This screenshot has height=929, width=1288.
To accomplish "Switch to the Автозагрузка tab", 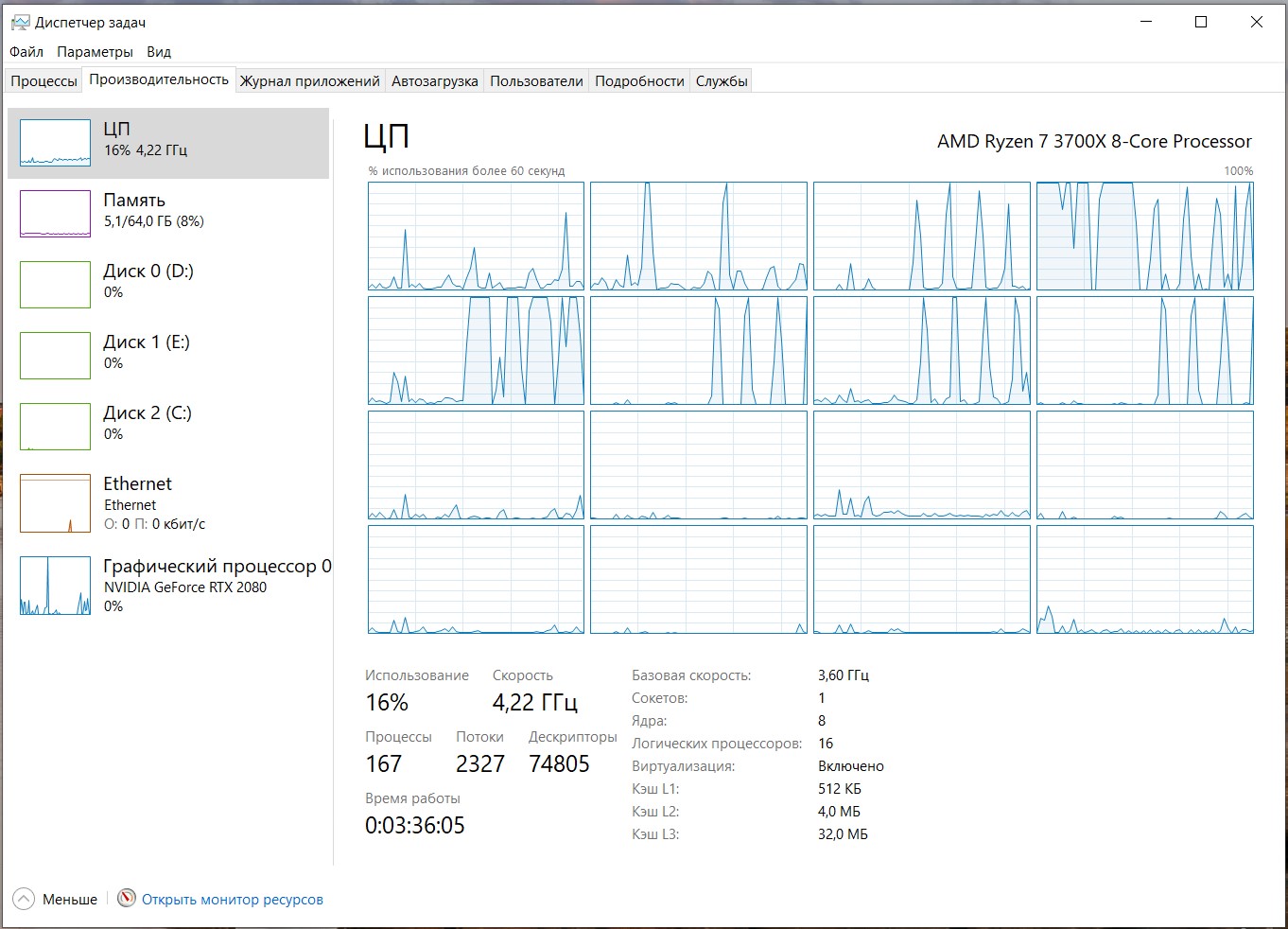I will click(434, 81).
